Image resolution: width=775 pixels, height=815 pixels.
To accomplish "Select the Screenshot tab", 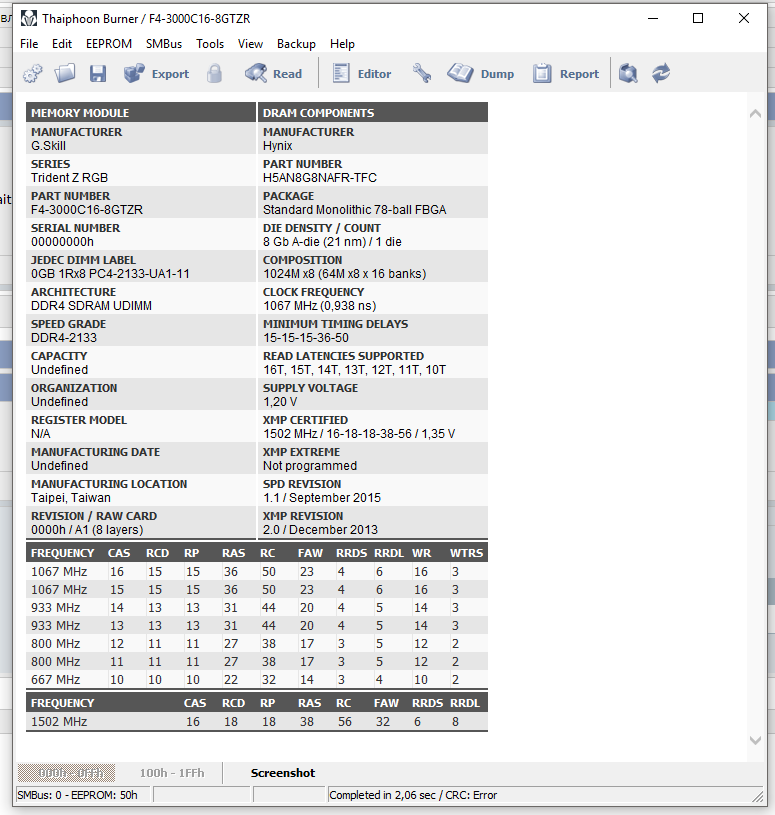I will 283,773.
